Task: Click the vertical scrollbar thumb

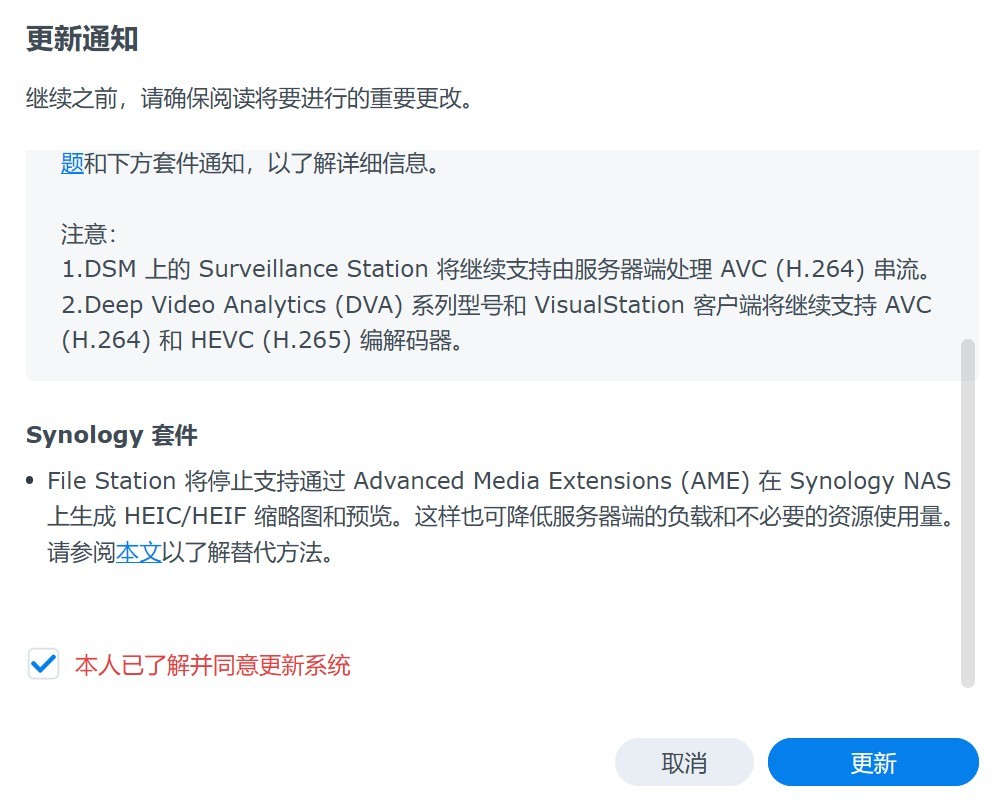Action: pos(967,513)
